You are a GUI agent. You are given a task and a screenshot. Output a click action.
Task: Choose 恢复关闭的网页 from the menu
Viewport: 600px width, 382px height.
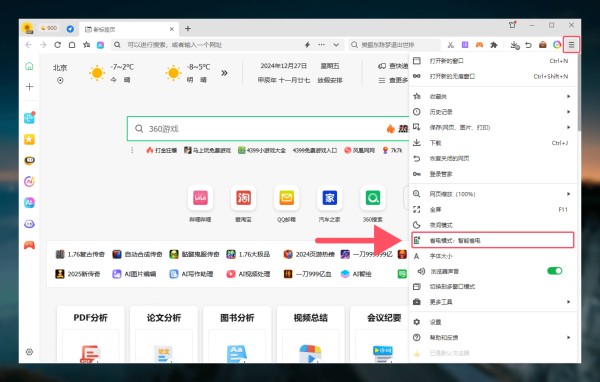(x=493, y=158)
